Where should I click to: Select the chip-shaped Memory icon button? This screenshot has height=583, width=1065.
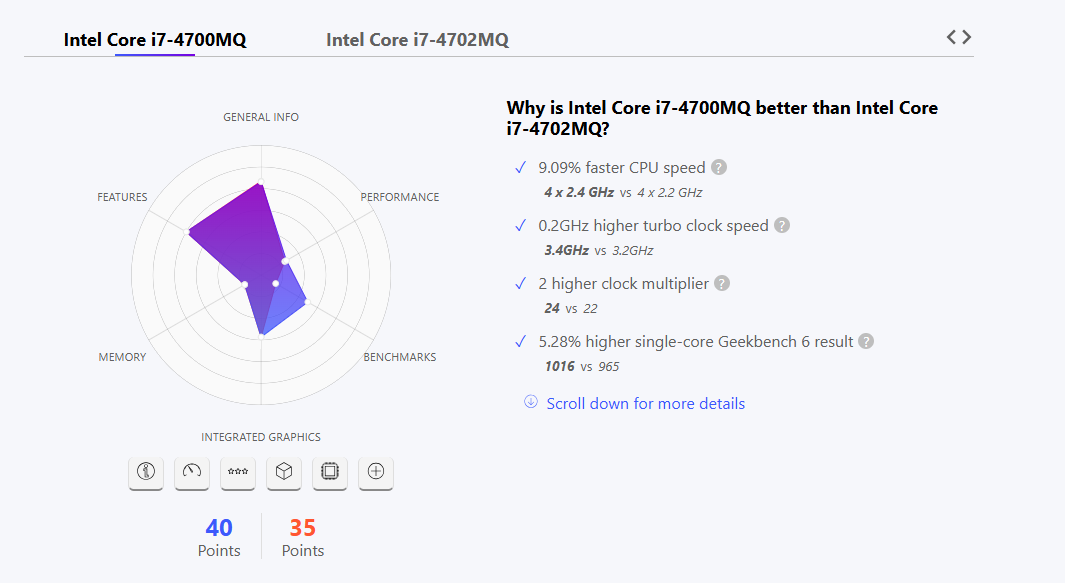pos(330,472)
